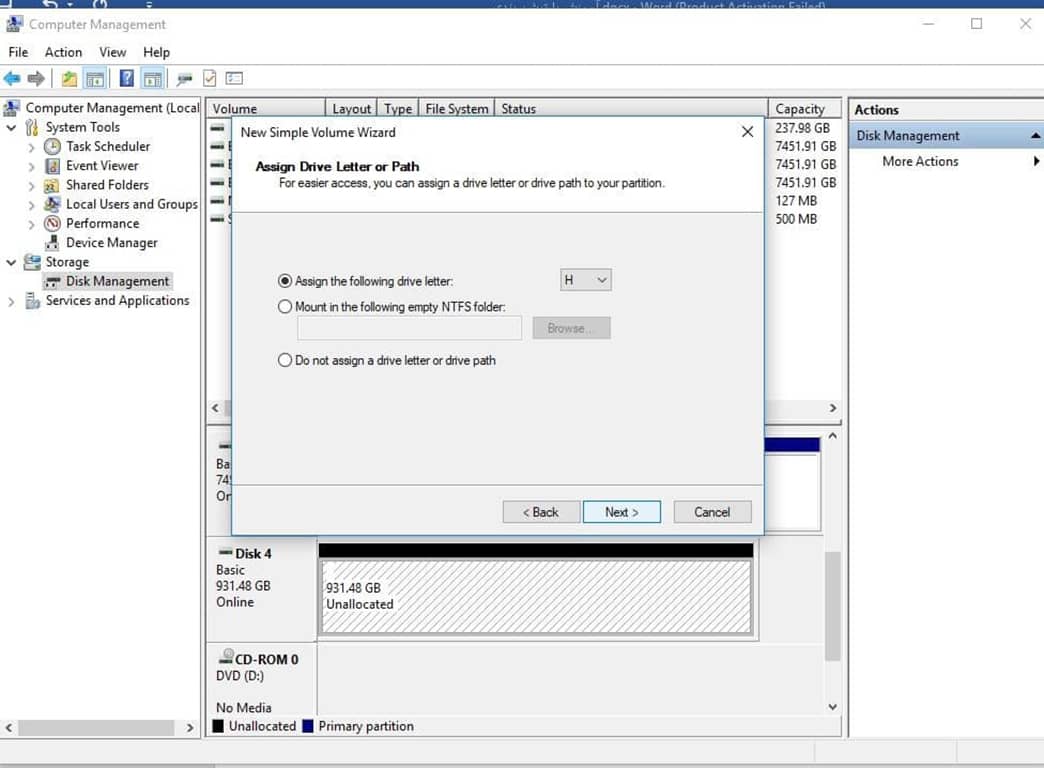
Task: Open the drive letter H dropdown
Action: point(586,281)
